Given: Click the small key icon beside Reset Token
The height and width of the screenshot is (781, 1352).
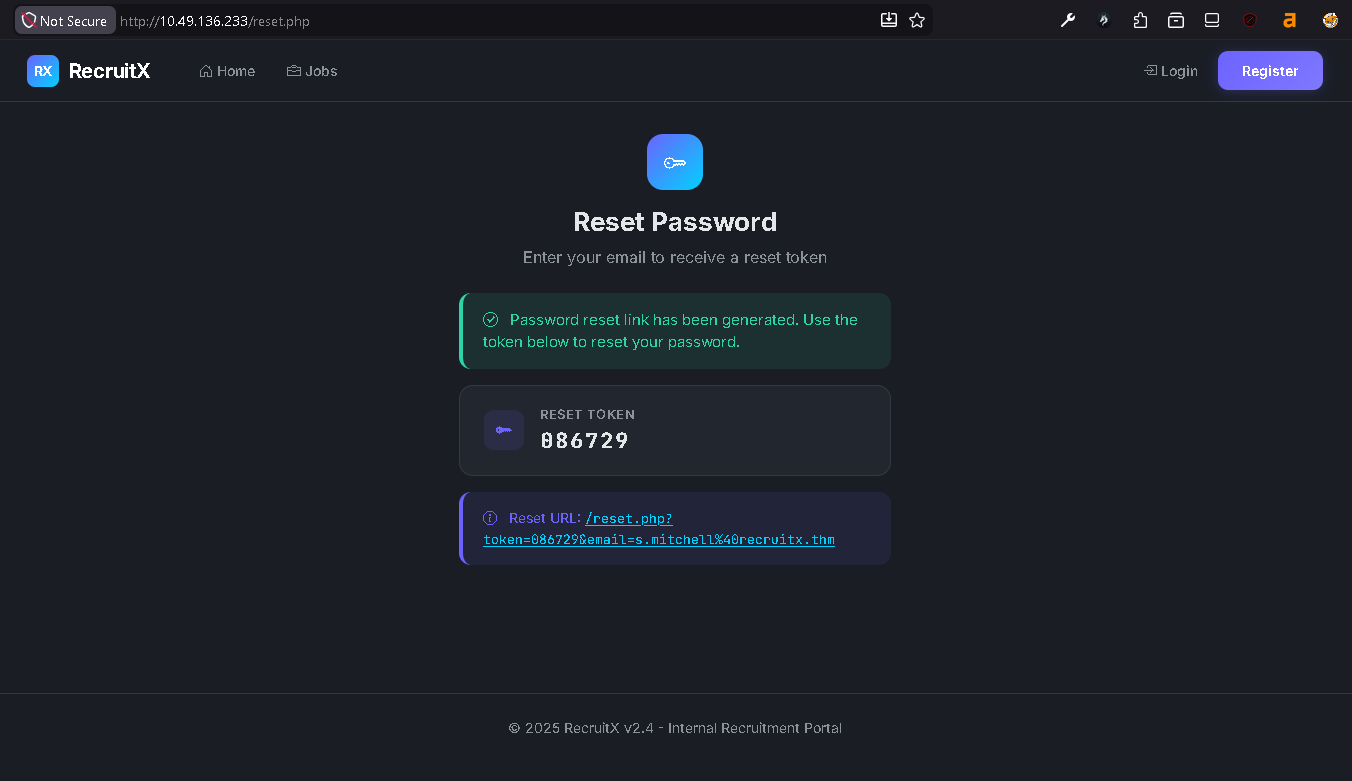Looking at the screenshot, I should tap(504, 430).
